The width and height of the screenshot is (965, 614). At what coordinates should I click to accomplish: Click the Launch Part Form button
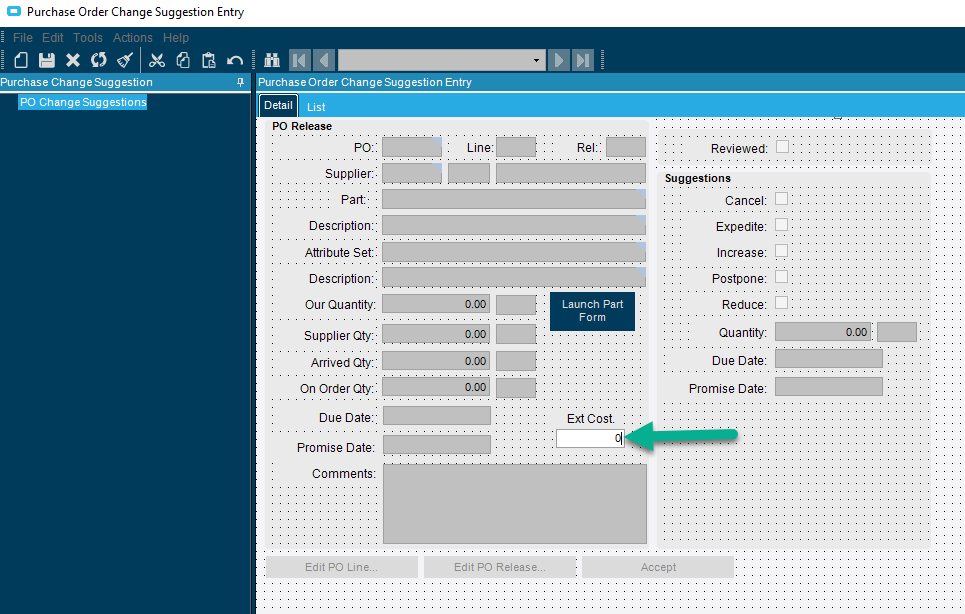coord(592,311)
